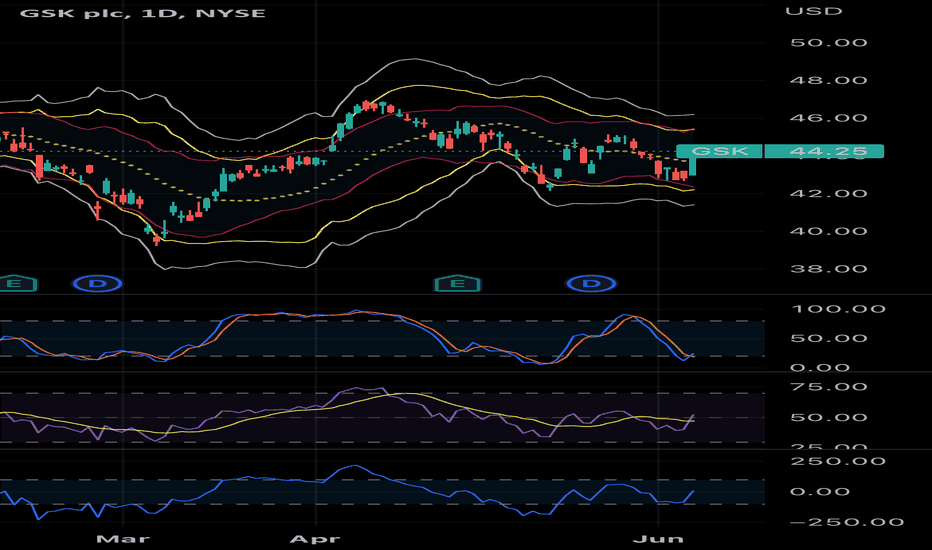
Task: Select the Mar date label on time axis
Action: click(122, 539)
